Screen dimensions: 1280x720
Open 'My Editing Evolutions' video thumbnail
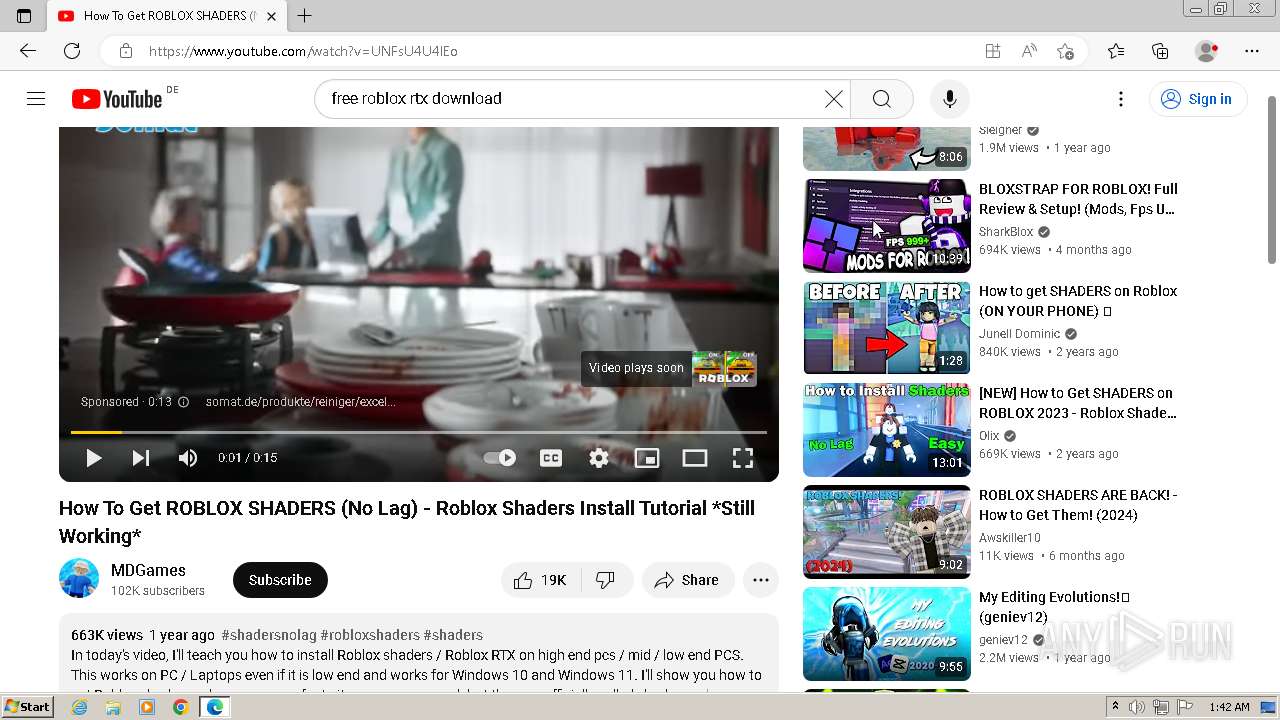[x=887, y=634]
